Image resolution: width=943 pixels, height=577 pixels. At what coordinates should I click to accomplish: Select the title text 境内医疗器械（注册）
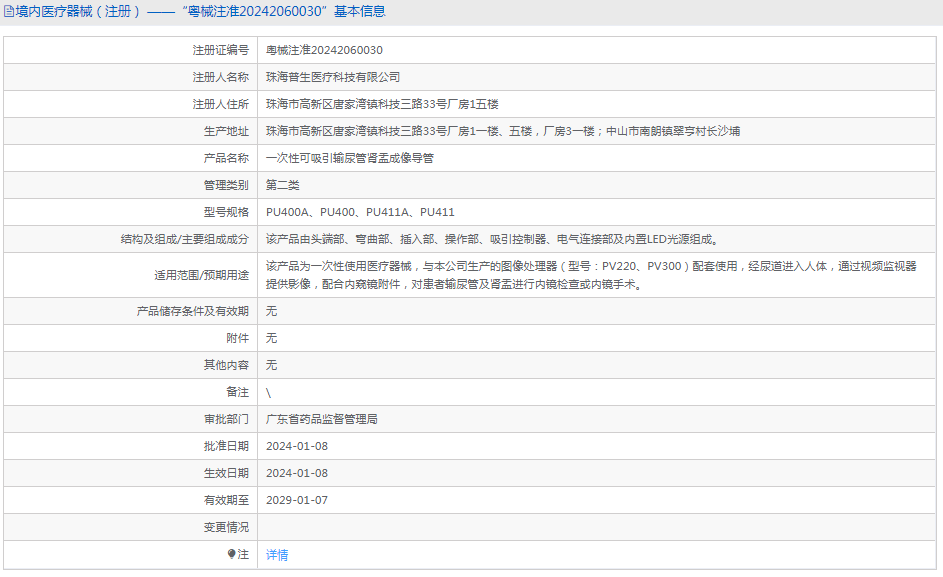point(78,11)
